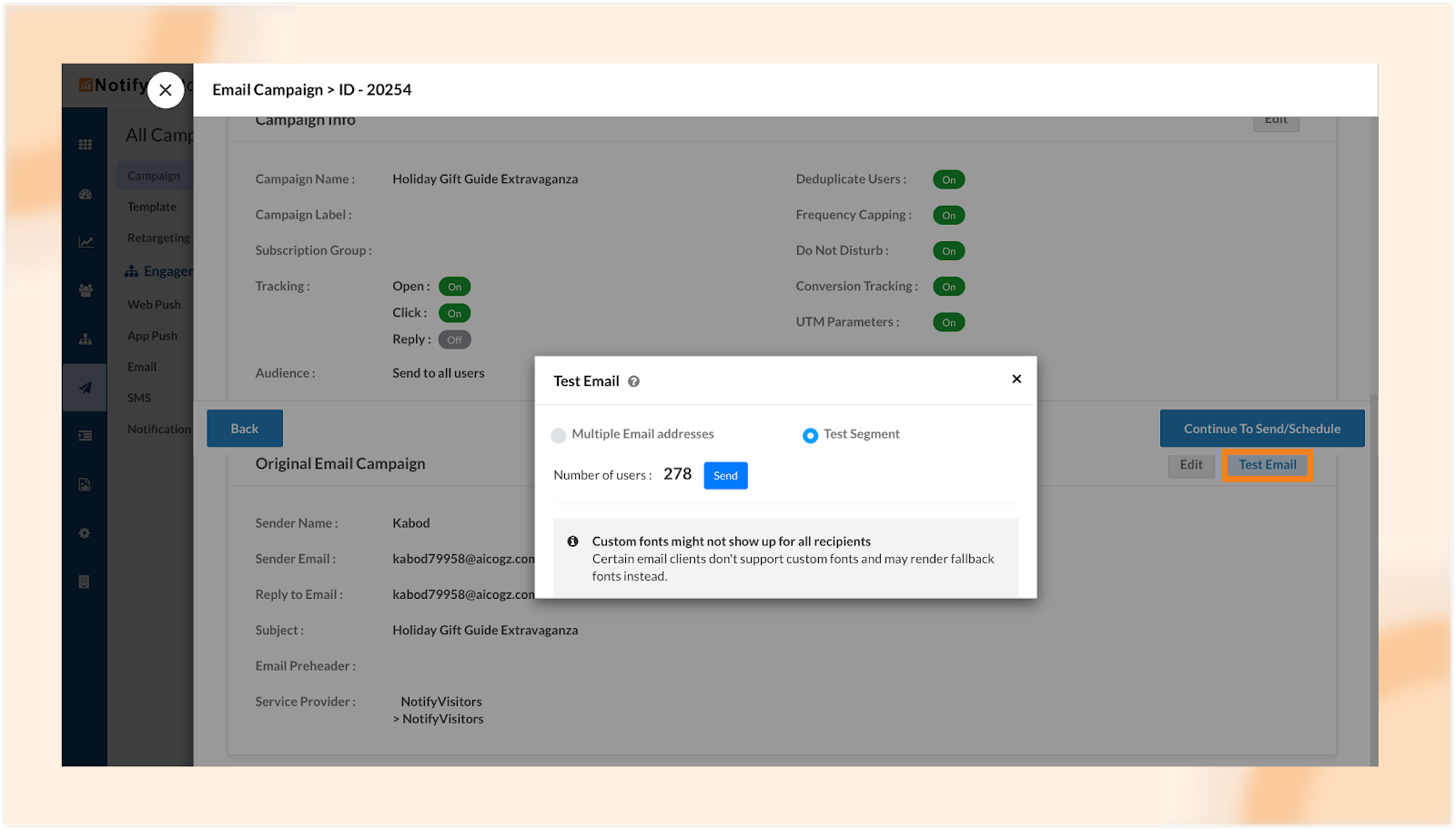Open the hierarchy sitemap sidebar icon
This screenshot has width=1456, height=830.
(86, 339)
